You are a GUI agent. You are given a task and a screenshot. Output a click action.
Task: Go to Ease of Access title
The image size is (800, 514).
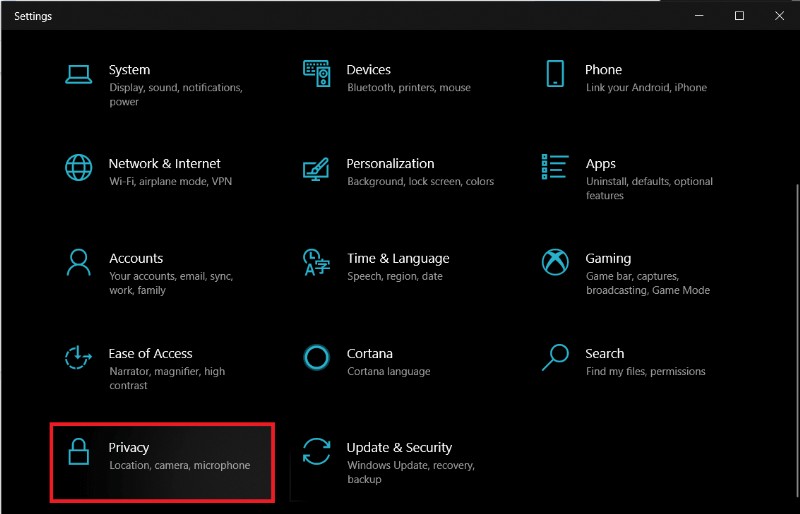[x=151, y=354]
